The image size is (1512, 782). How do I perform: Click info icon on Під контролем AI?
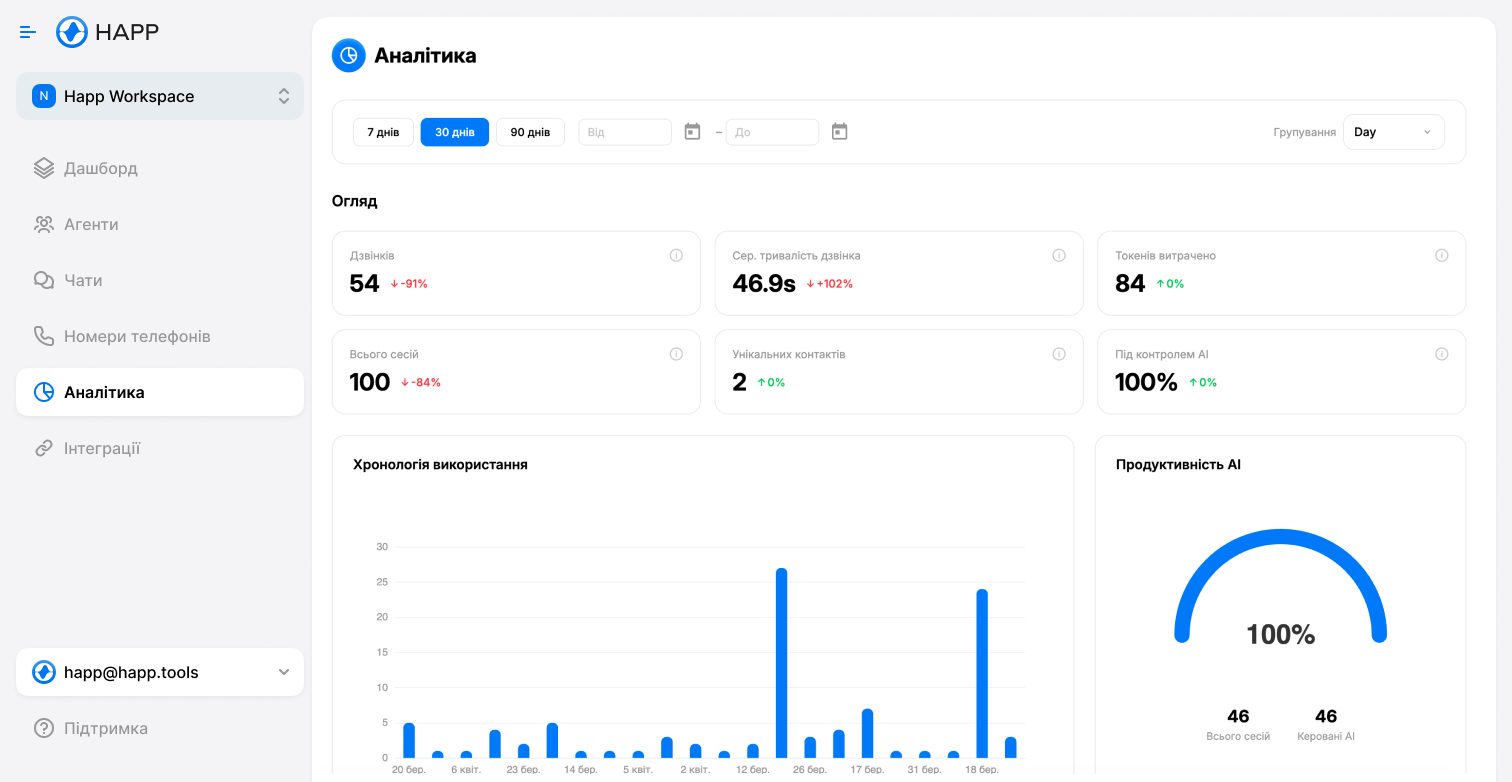pyautogui.click(x=1441, y=355)
